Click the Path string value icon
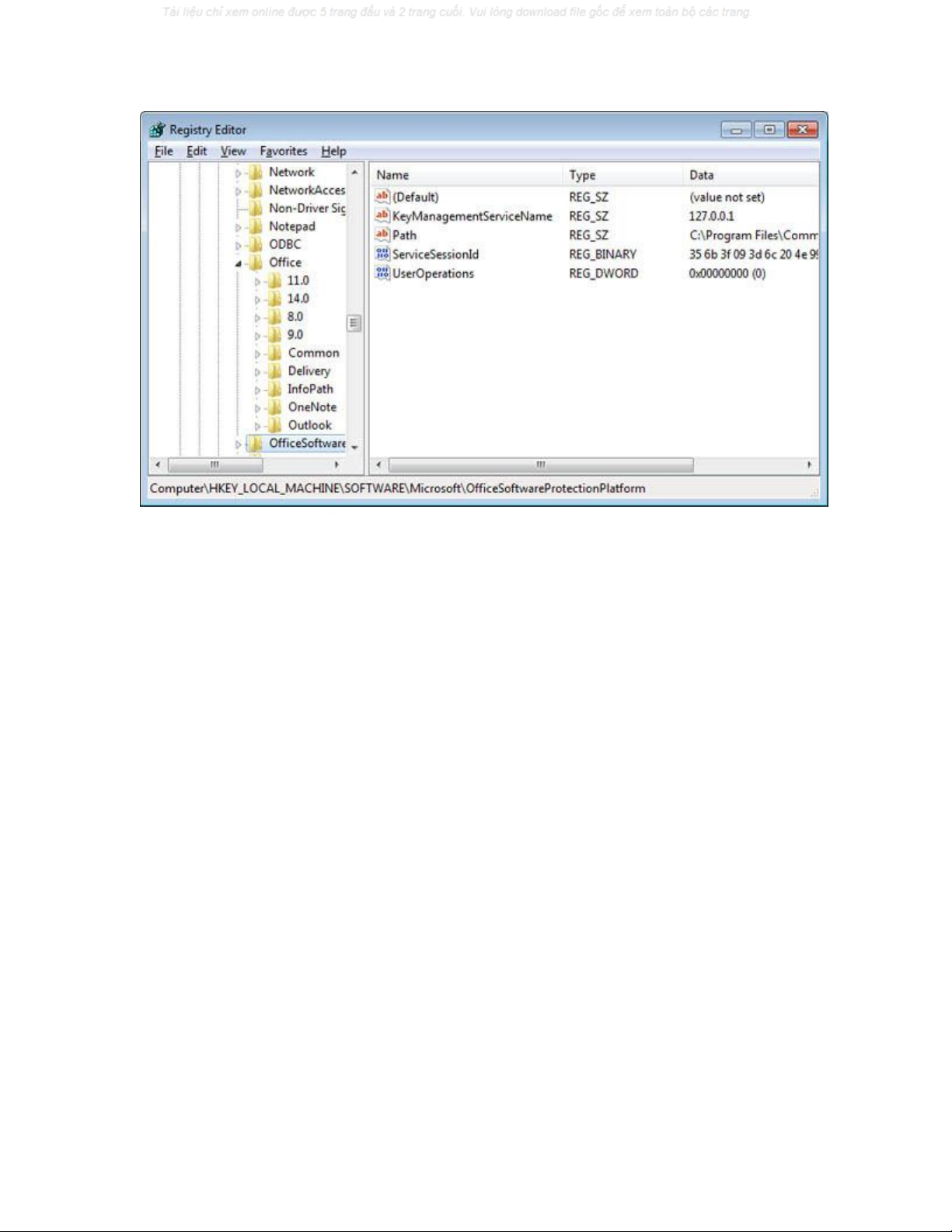This screenshot has height=1232, width=952. [382, 235]
